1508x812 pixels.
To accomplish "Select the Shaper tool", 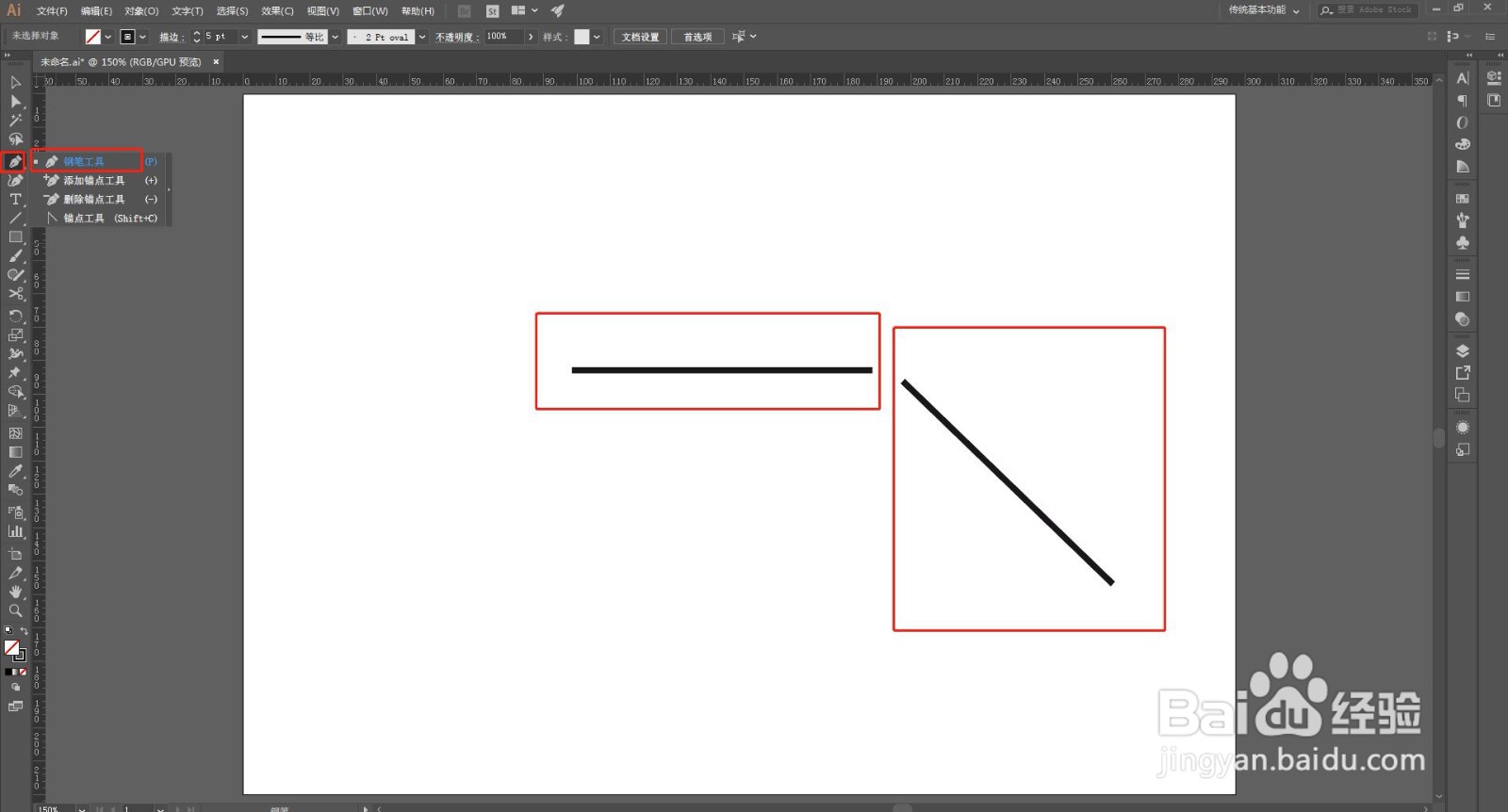I will coord(15,275).
